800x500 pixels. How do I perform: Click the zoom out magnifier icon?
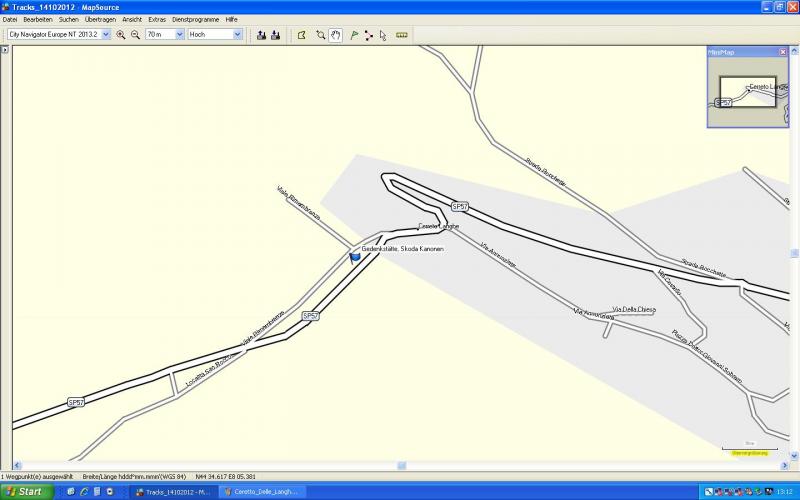click(135, 34)
